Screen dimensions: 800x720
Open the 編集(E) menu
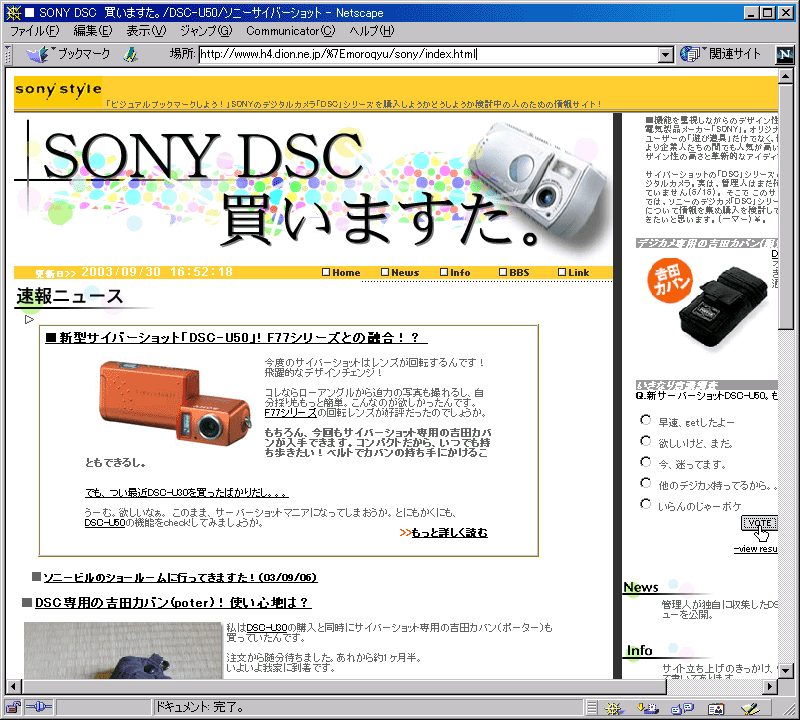(93, 31)
